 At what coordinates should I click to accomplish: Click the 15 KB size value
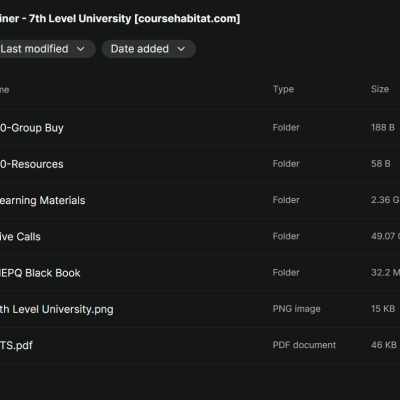(383, 309)
